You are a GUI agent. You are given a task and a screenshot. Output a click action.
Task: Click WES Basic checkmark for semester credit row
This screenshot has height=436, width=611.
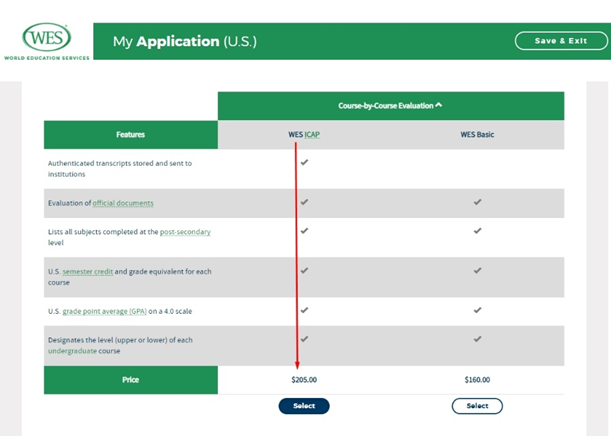(477, 270)
